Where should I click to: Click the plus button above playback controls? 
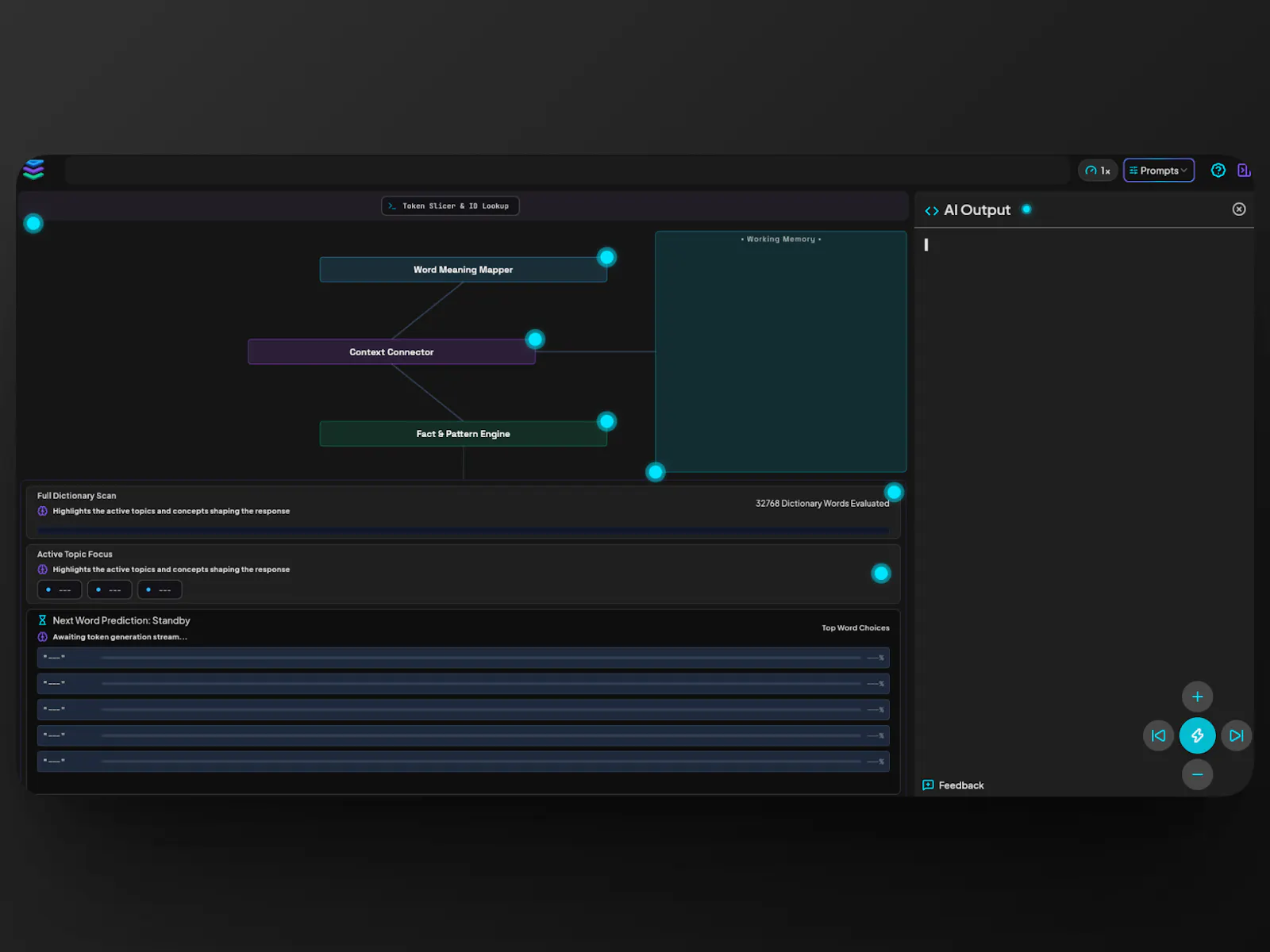pos(1197,697)
